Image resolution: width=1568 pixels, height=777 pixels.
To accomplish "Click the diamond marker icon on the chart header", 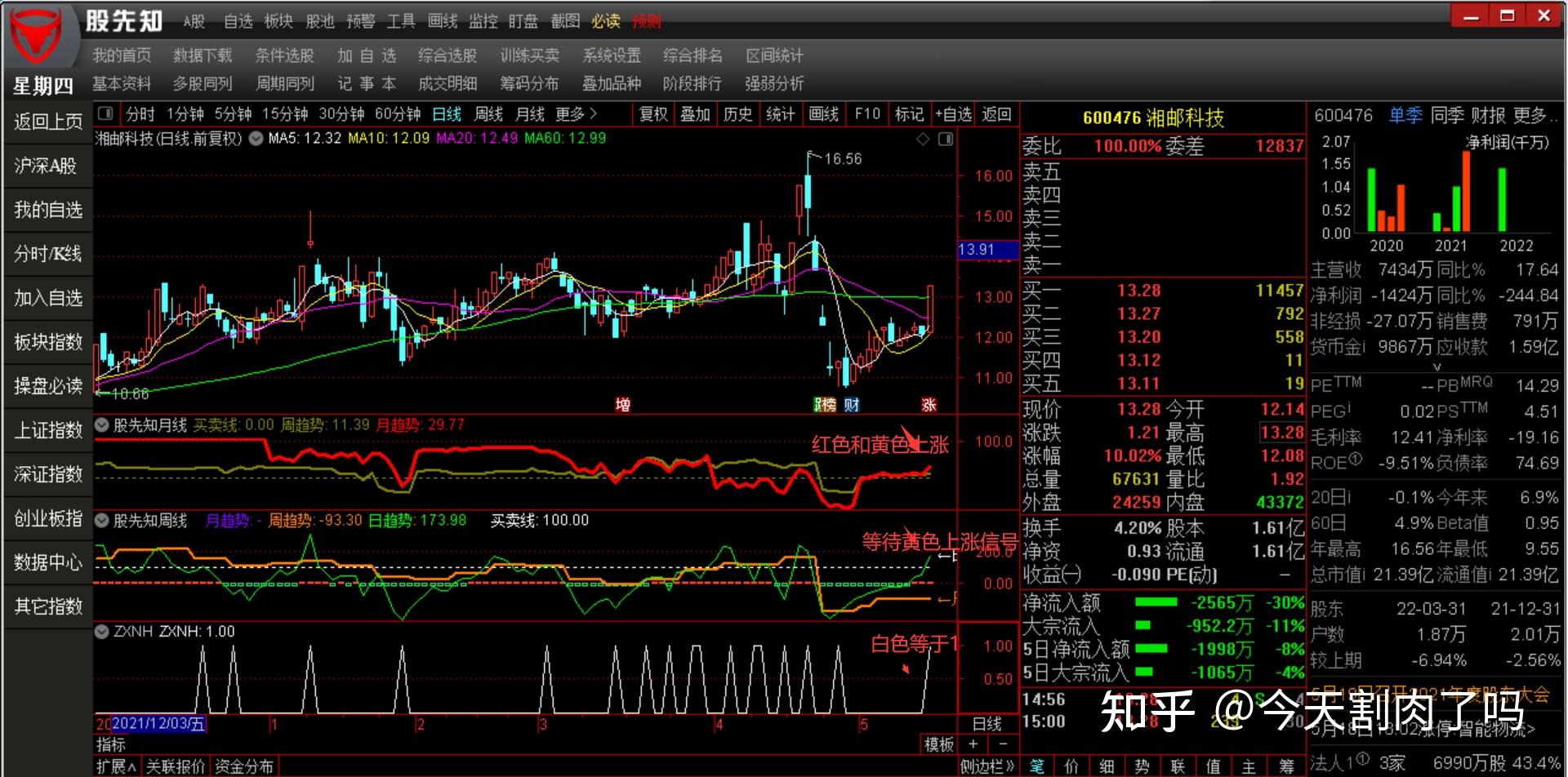I will pos(924,139).
